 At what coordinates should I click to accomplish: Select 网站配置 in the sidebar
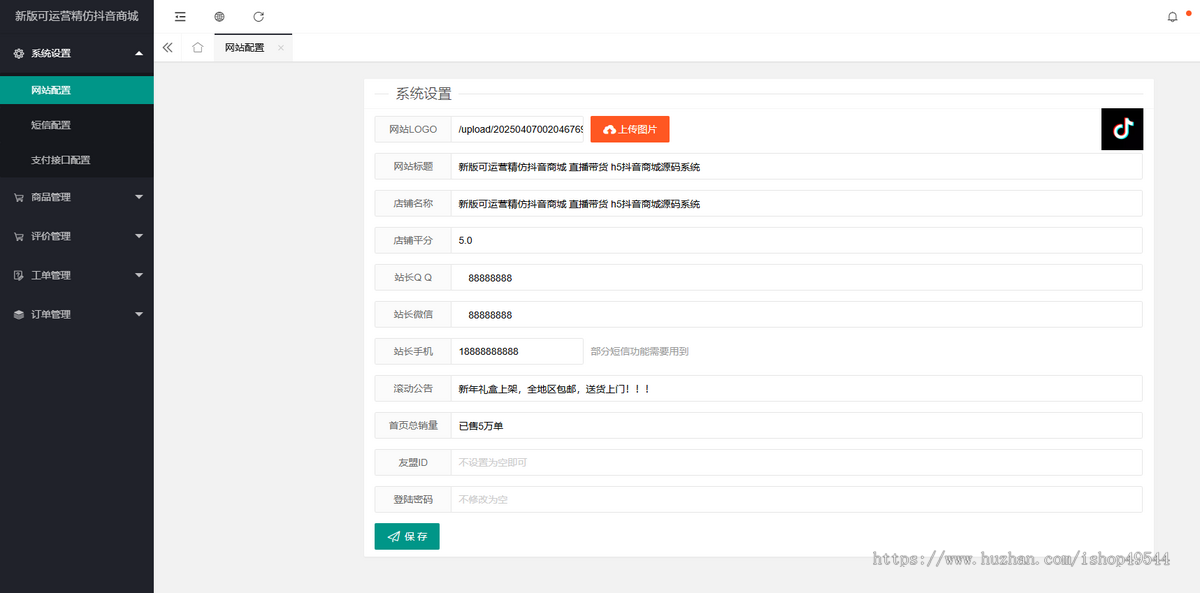point(77,90)
